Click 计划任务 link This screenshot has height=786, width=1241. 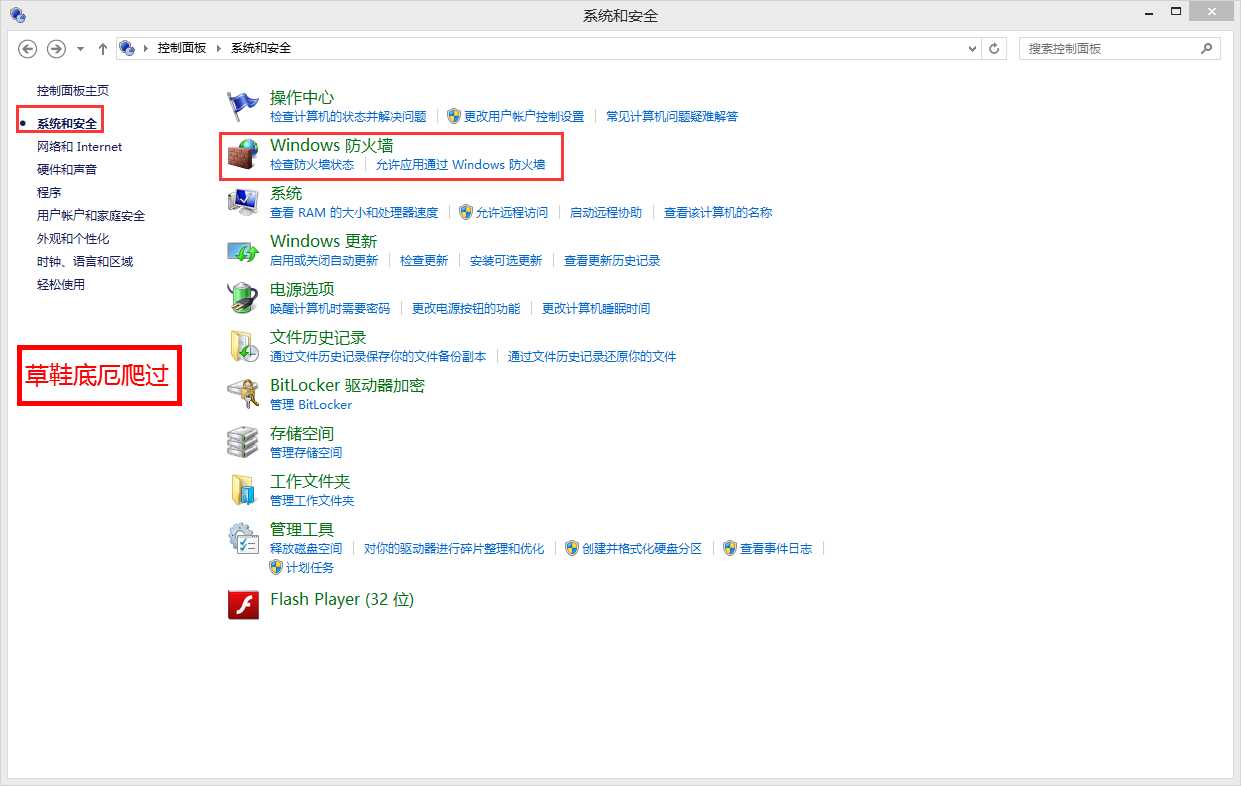click(310, 567)
